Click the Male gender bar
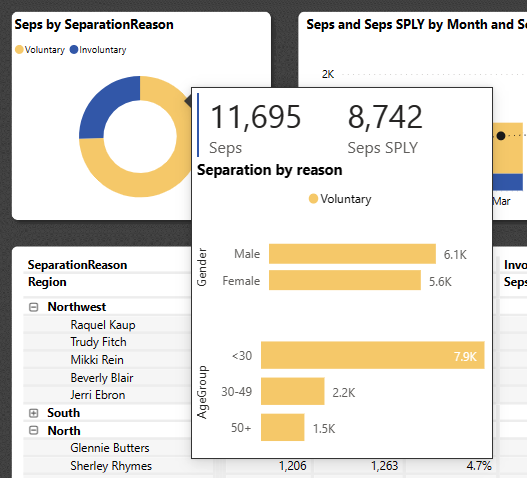The height and width of the screenshot is (478, 527). tap(352, 254)
